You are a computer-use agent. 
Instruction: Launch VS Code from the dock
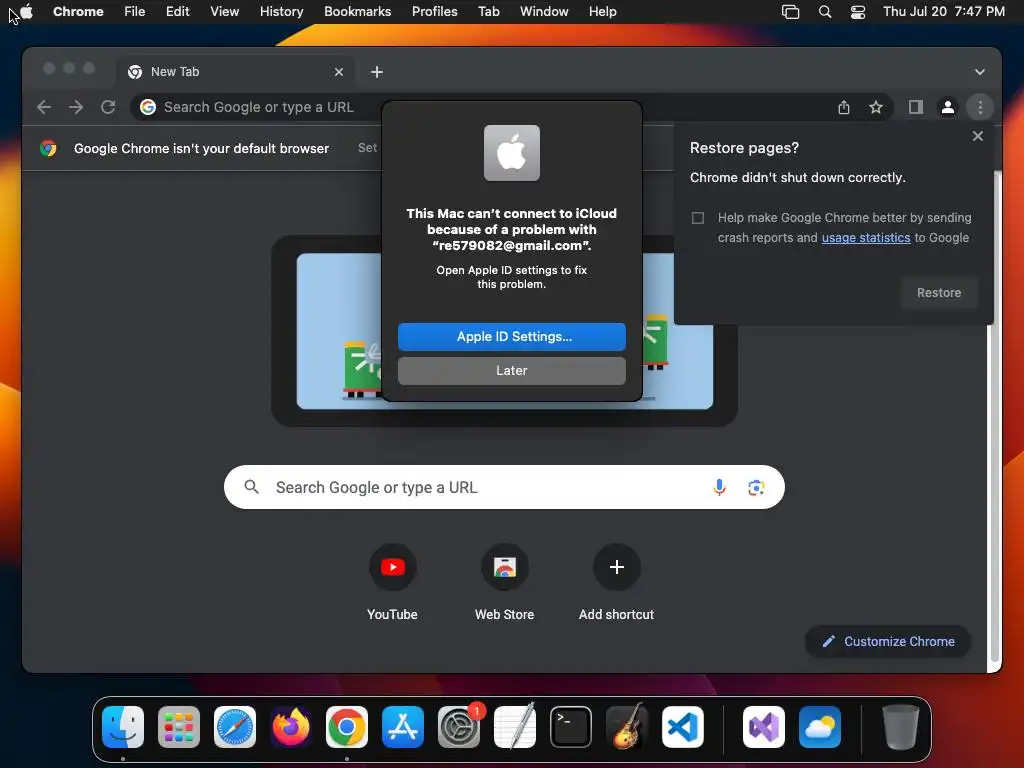coord(682,726)
